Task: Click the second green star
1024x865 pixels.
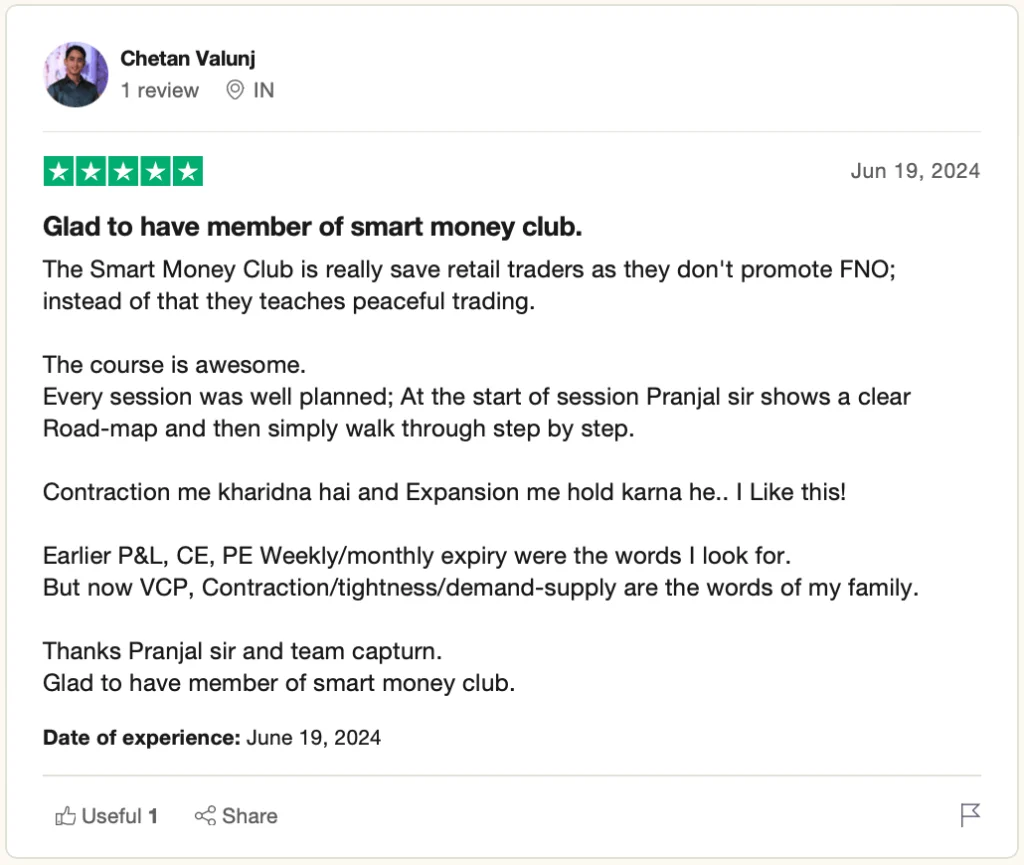Action: pos(91,172)
